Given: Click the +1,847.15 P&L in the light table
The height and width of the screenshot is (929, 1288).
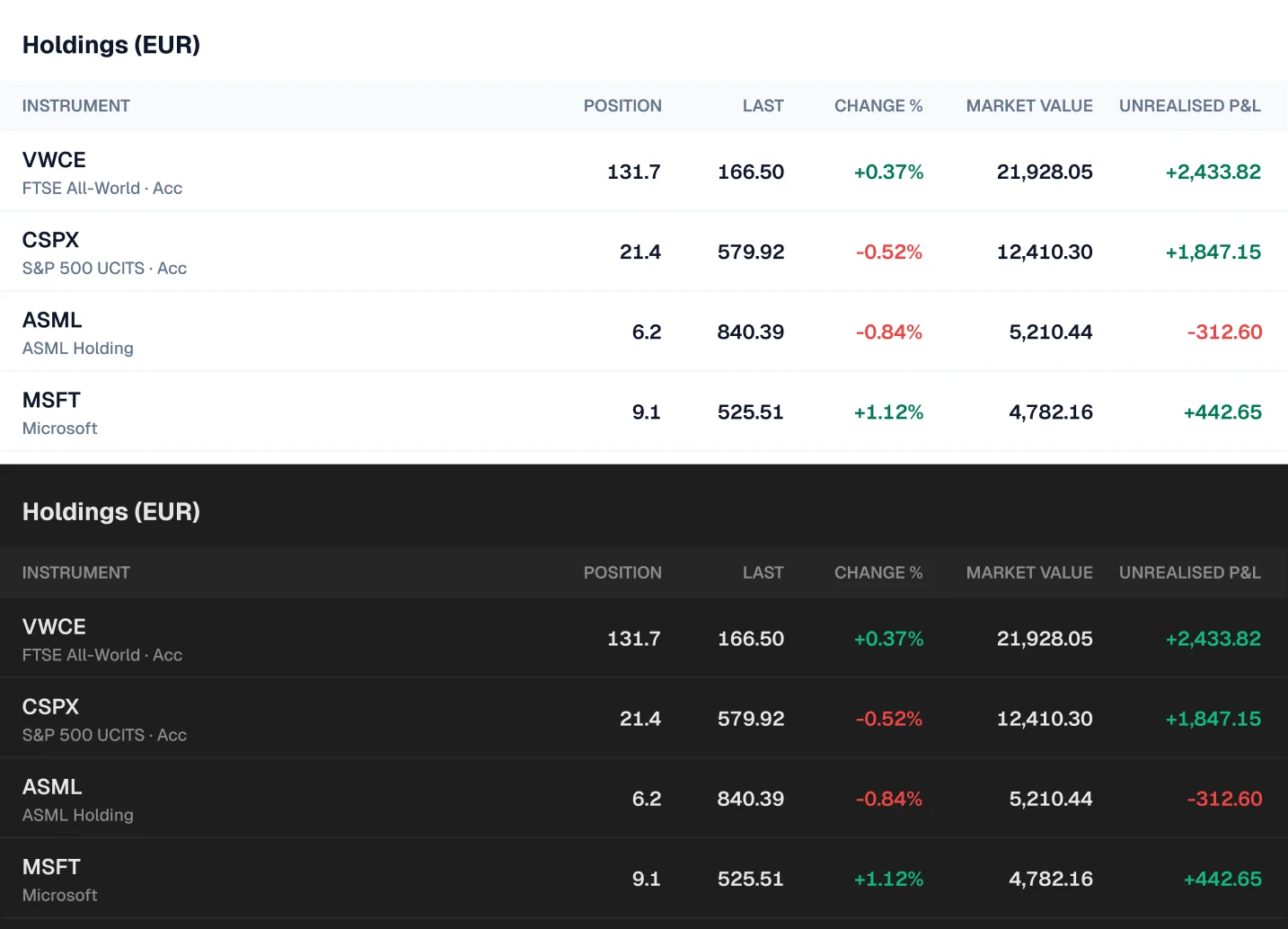Looking at the screenshot, I should (1213, 252).
